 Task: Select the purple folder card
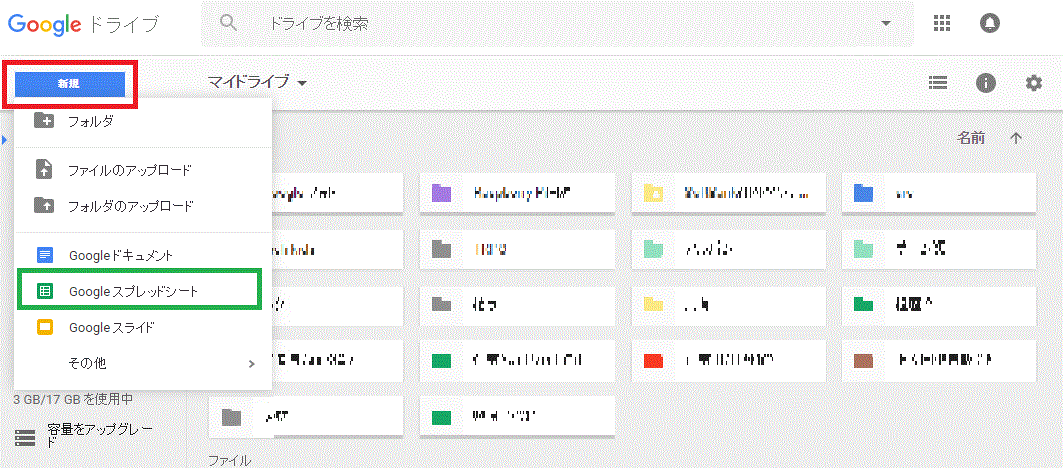click(517, 193)
